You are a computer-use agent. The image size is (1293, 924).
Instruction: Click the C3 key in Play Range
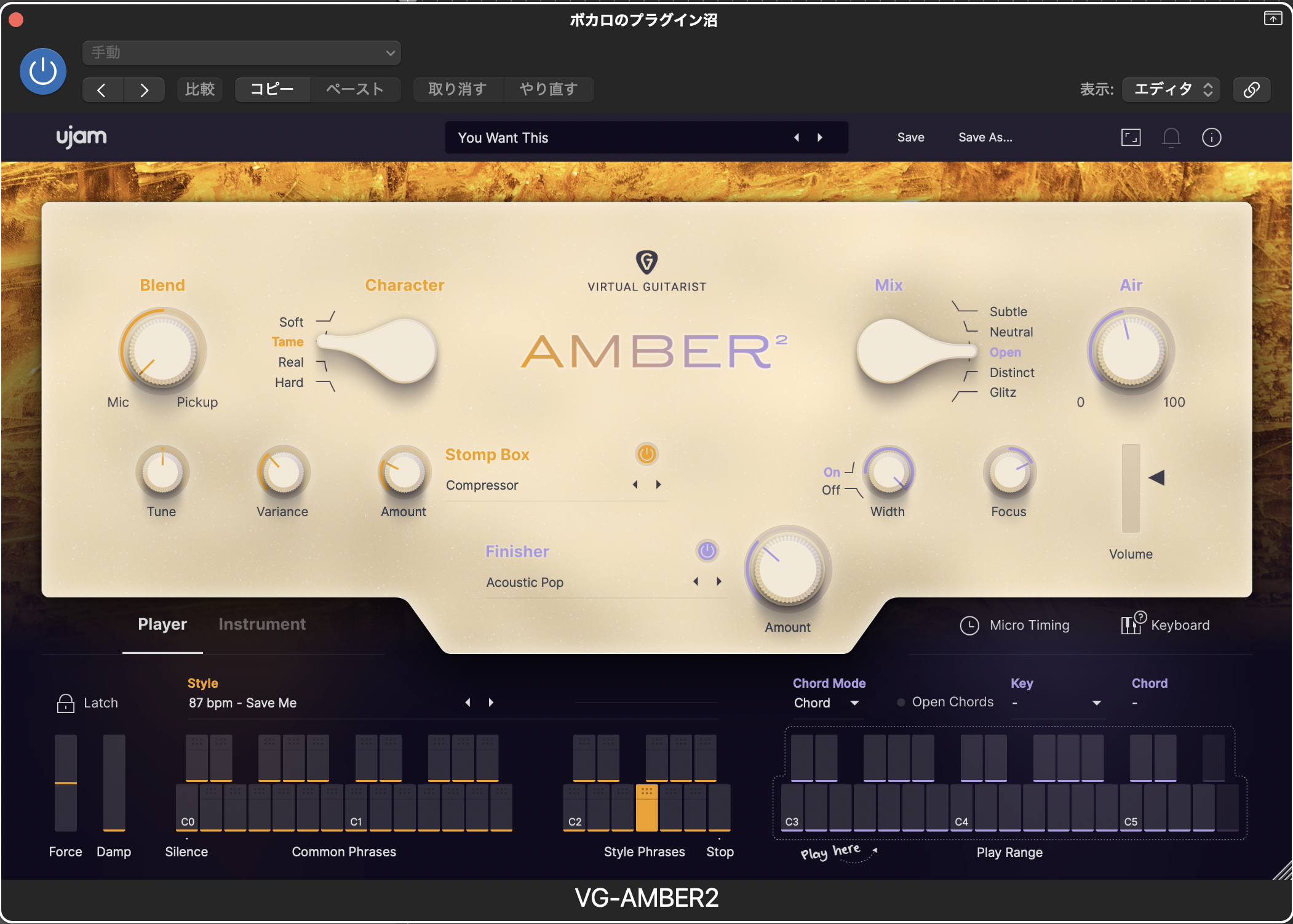coord(792,808)
